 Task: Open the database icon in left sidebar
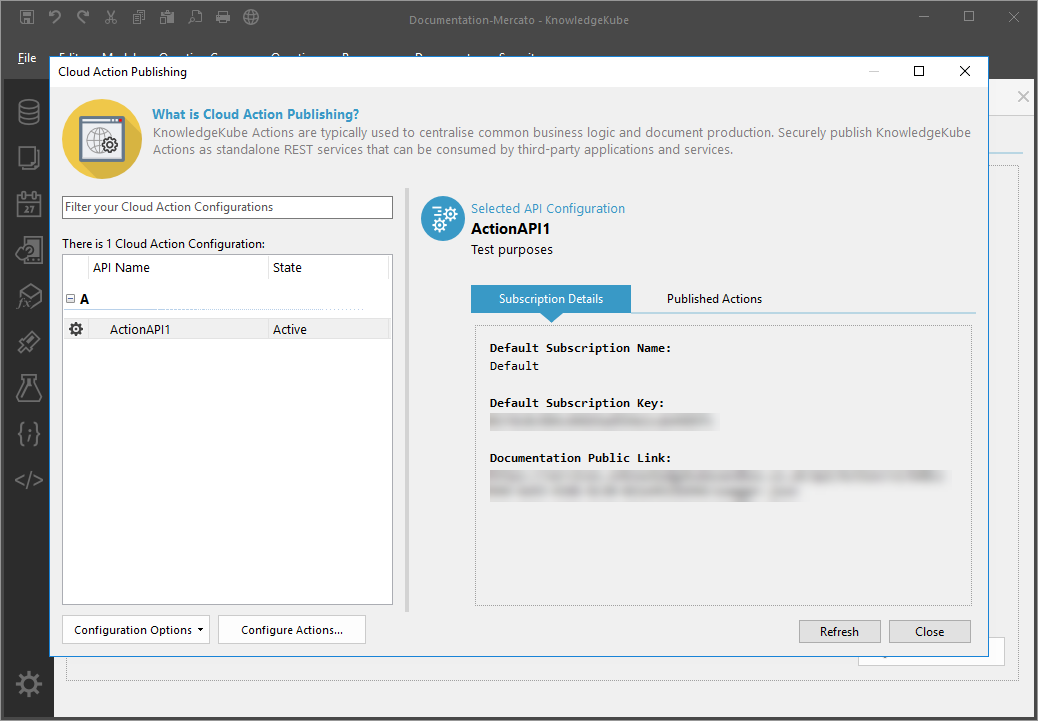28,112
